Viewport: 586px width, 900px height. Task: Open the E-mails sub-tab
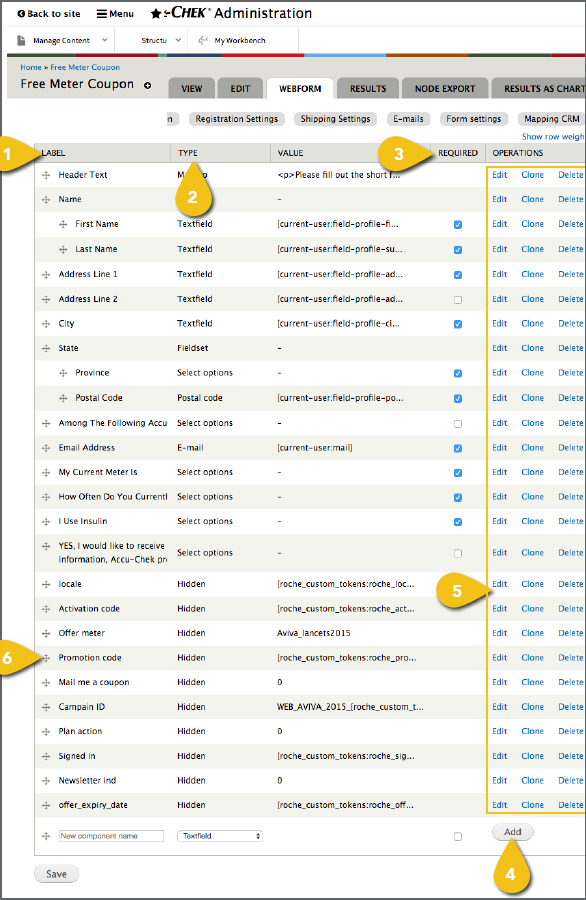[x=408, y=119]
